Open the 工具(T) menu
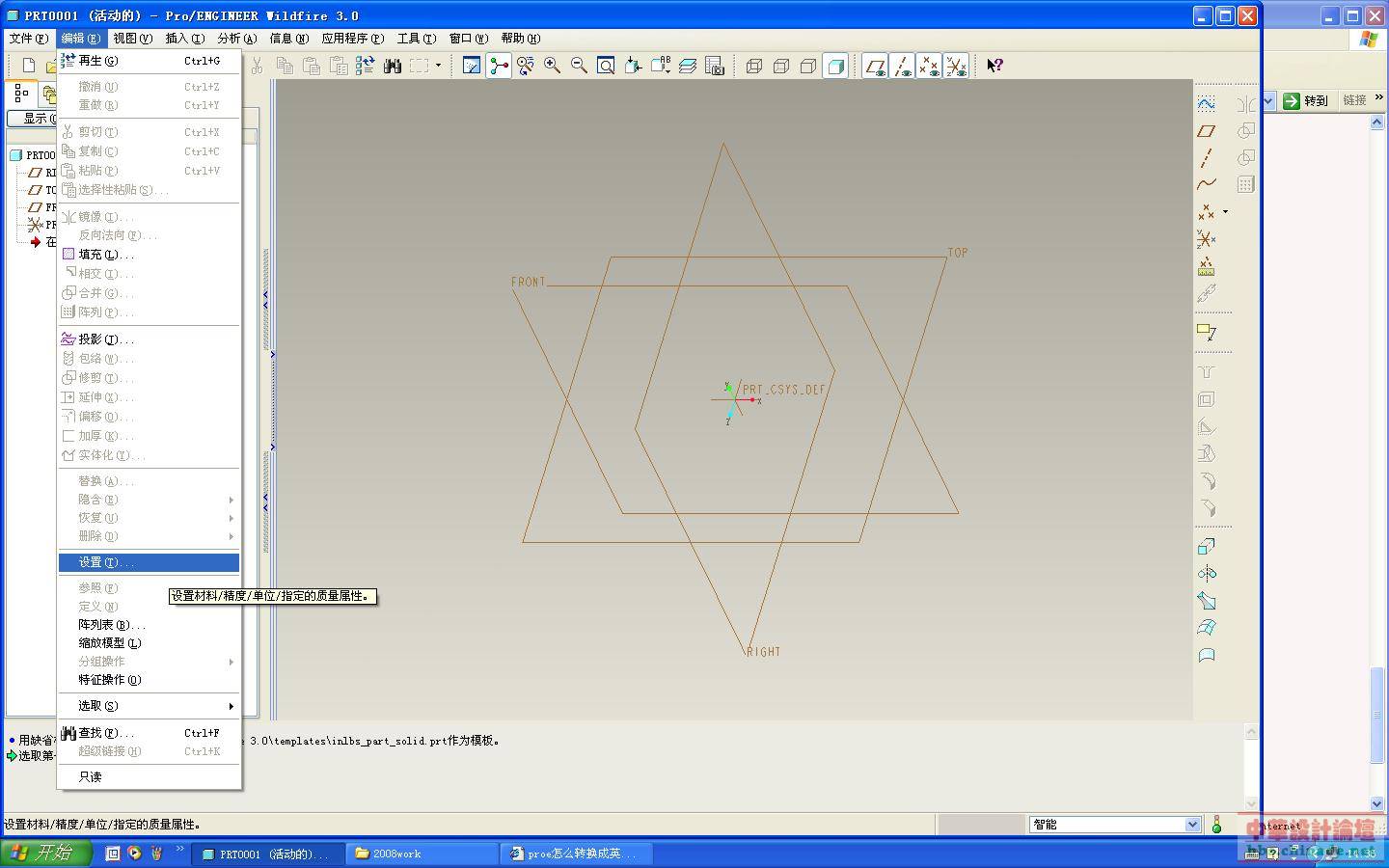The image size is (1389, 868). tap(416, 39)
